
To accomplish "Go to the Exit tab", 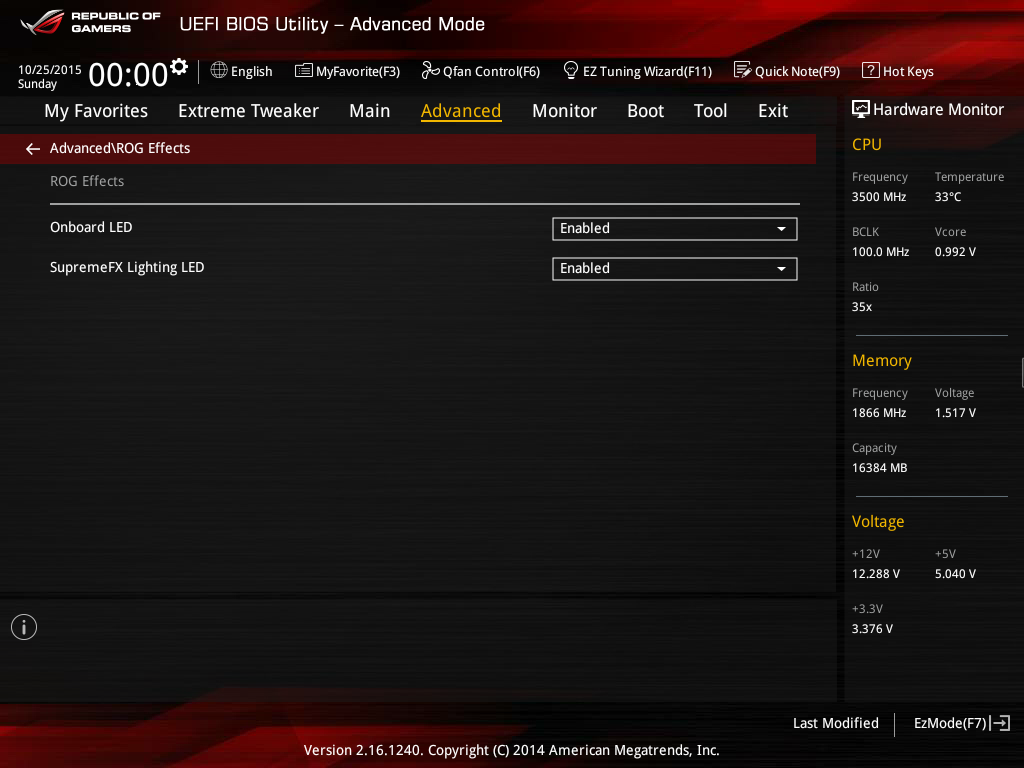I will tap(773, 111).
